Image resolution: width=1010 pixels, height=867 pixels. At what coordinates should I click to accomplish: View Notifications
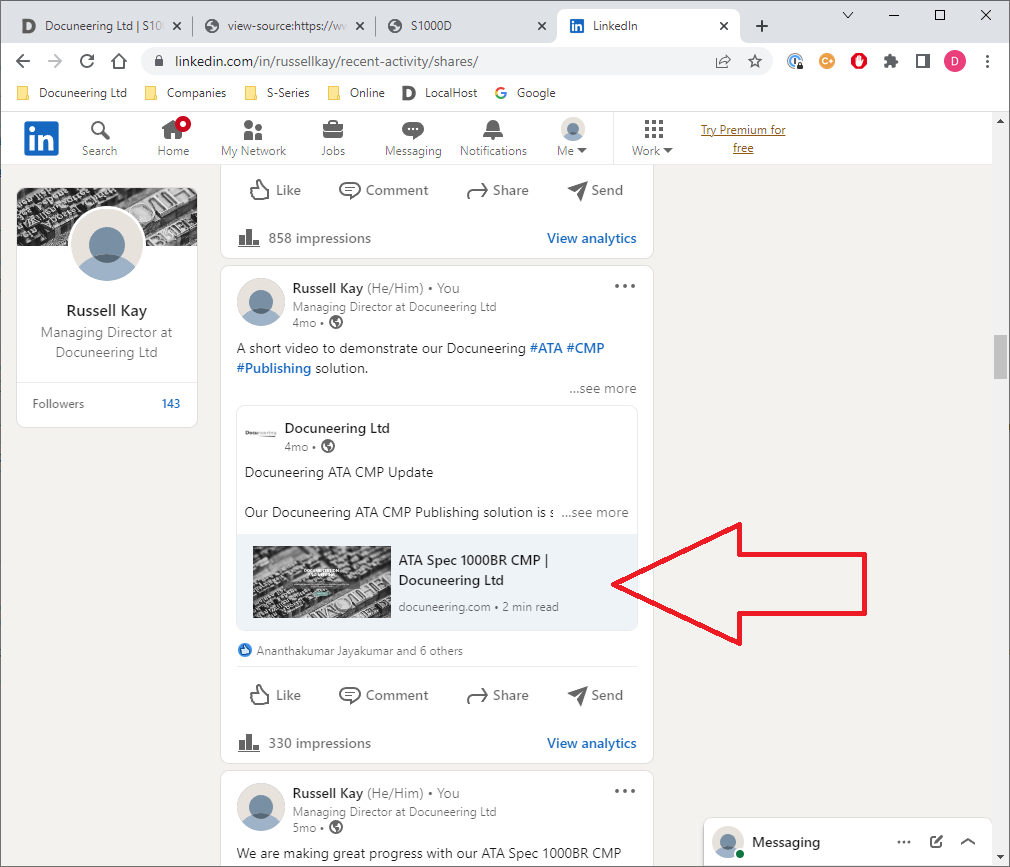tap(493, 138)
